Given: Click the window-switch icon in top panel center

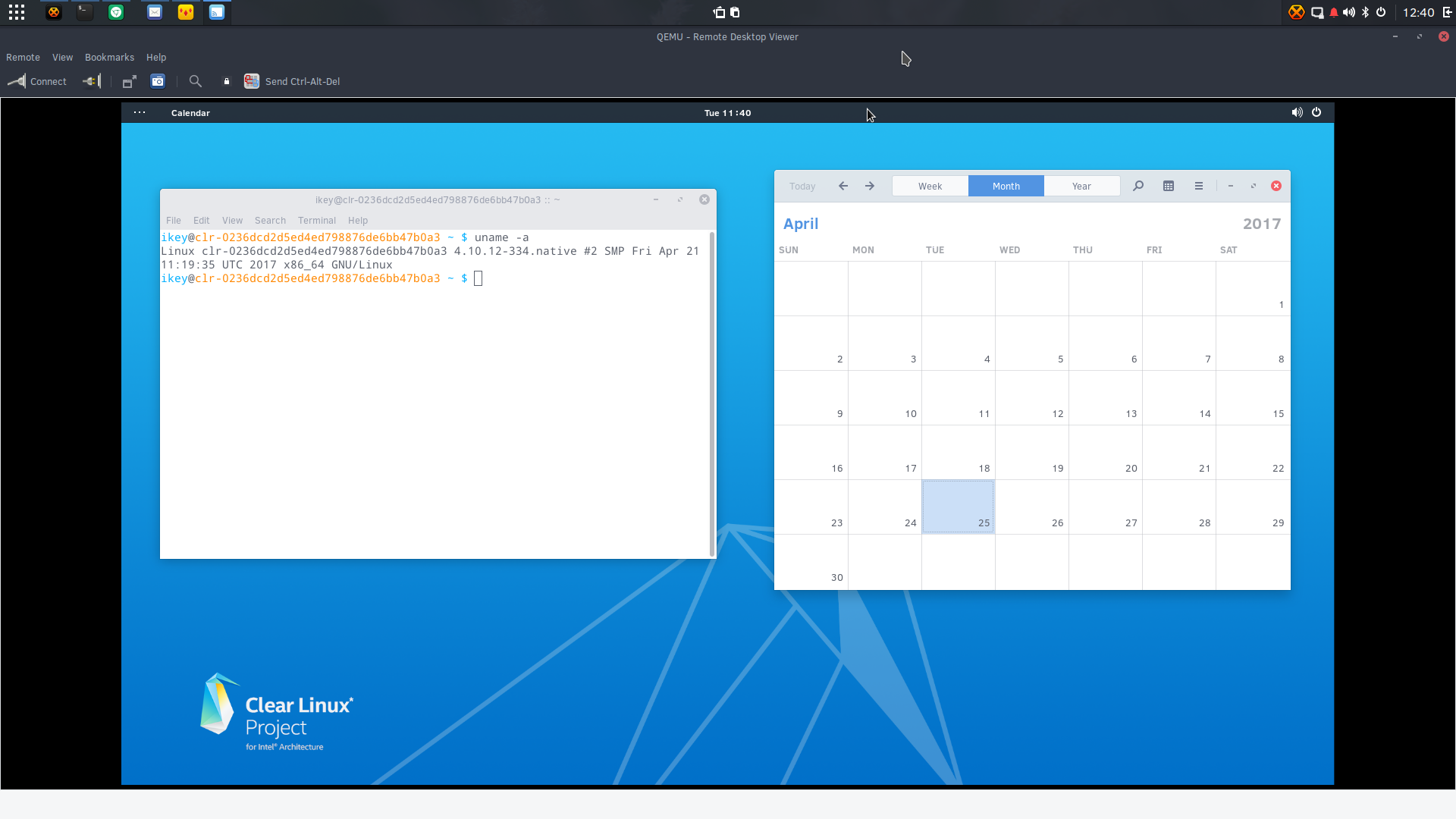Looking at the screenshot, I should coord(719,12).
